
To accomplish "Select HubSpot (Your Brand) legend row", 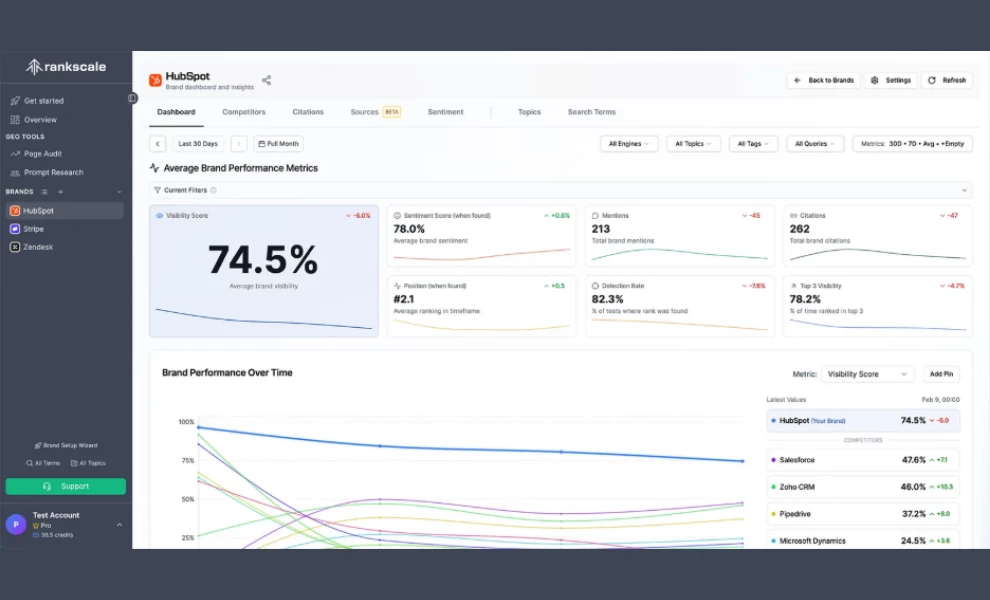I will pos(863,421).
